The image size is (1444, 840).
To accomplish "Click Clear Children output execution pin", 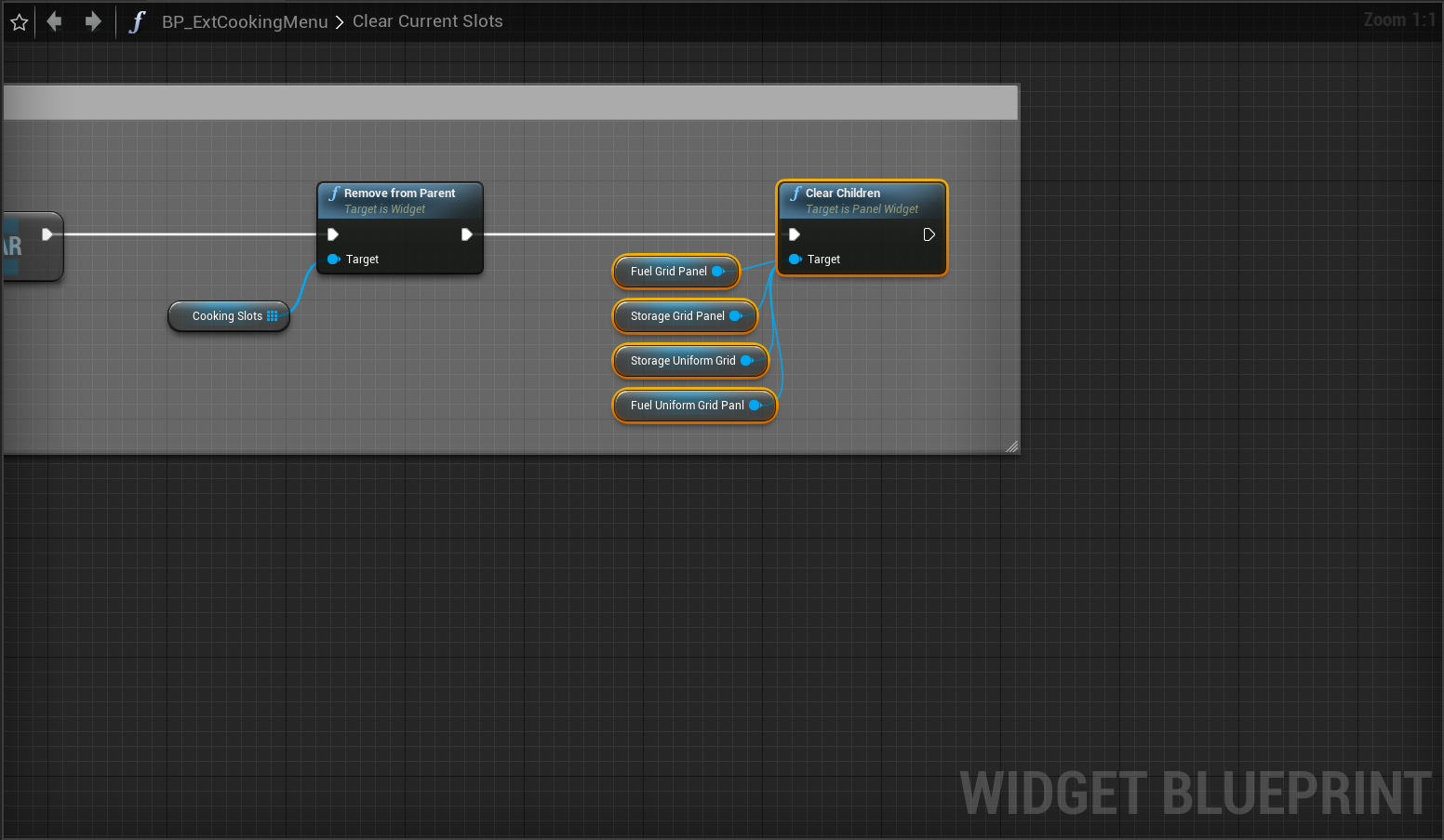I will [x=929, y=234].
